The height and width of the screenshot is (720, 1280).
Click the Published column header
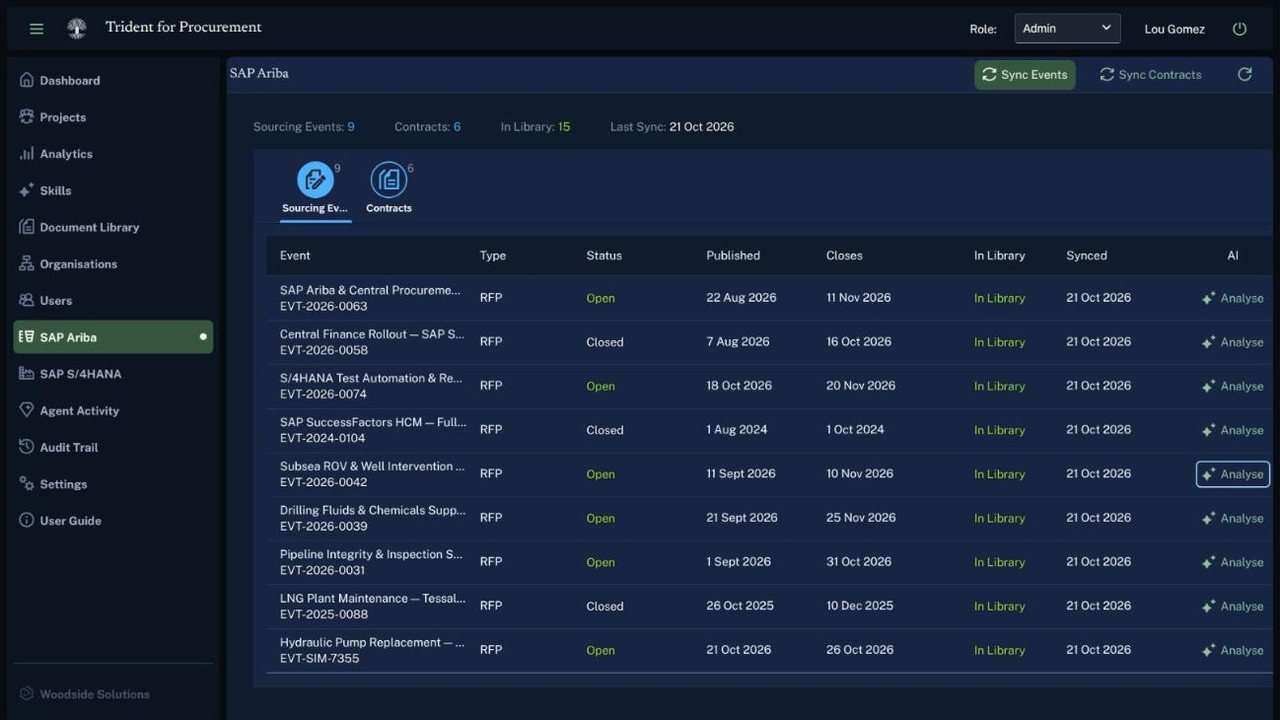point(733,255)
